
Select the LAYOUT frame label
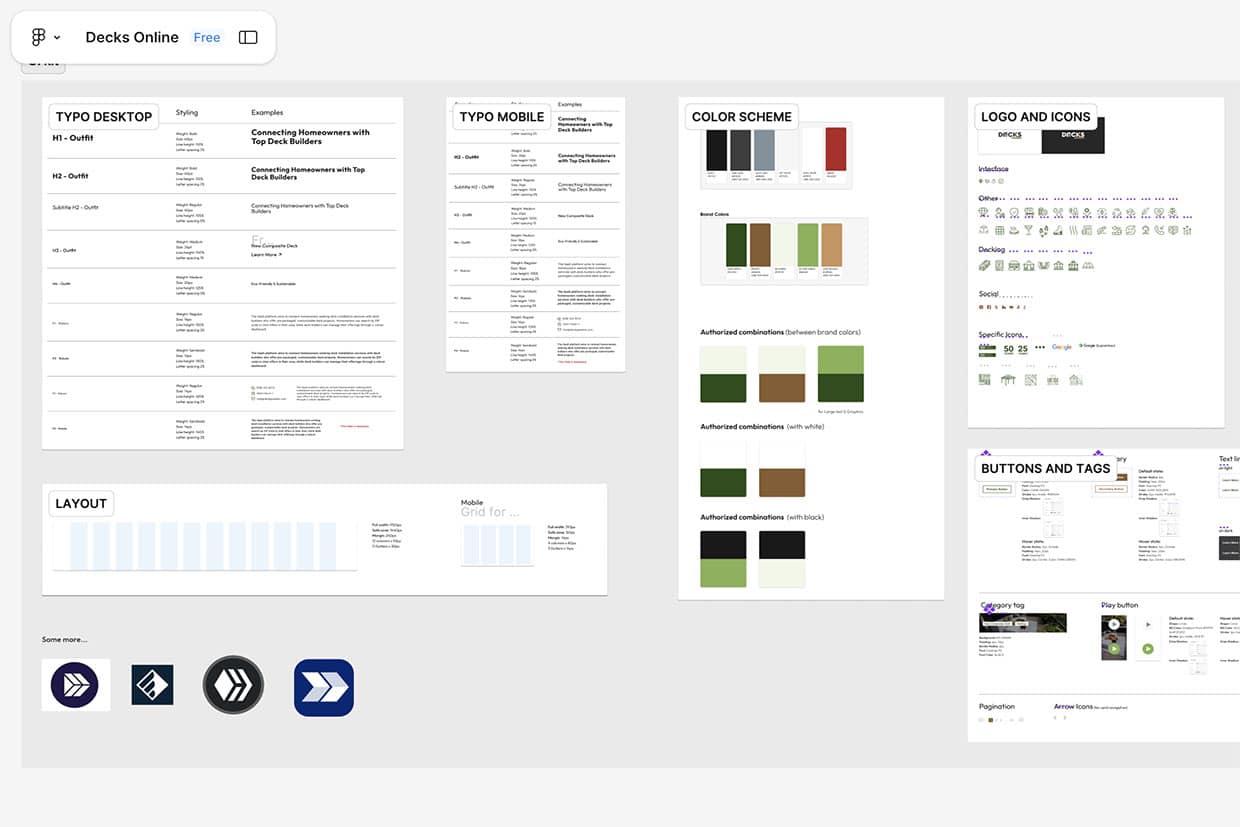(x=81, y=503)
